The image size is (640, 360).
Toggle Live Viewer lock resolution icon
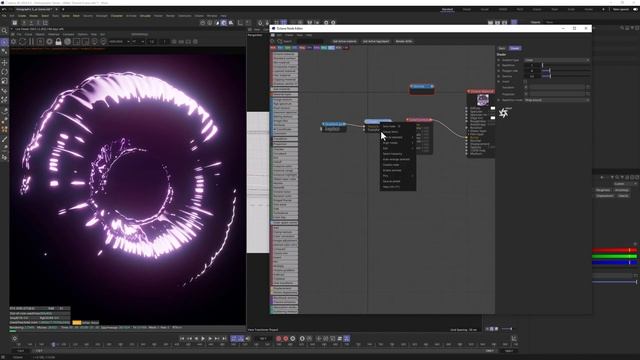point(58,42)
